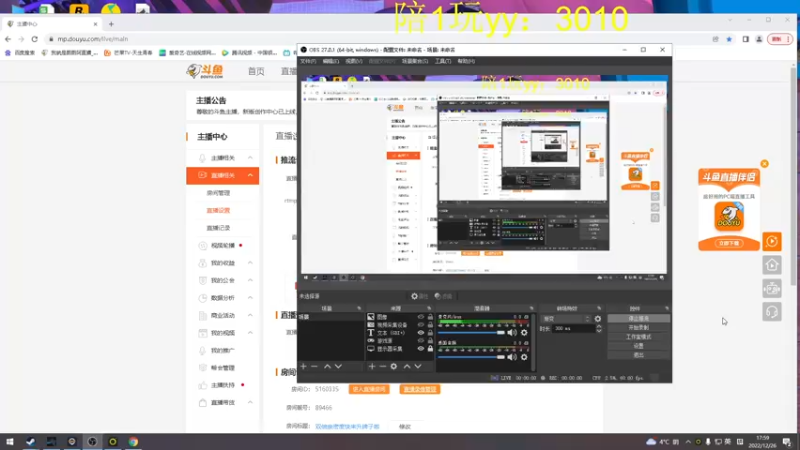Move source up in Sources panel
This screenshot has height=450, width=800.
(x=407, y=366)
